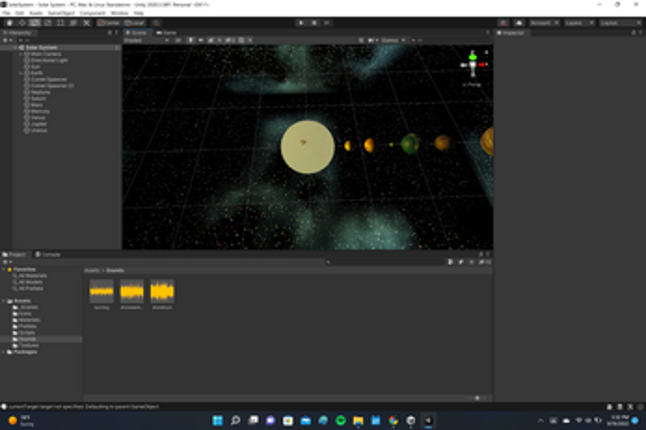Viewport: 646px width, 430px height.
Task: Toggle the grid snapping icon in the toolbar
Action: point(157,23)
